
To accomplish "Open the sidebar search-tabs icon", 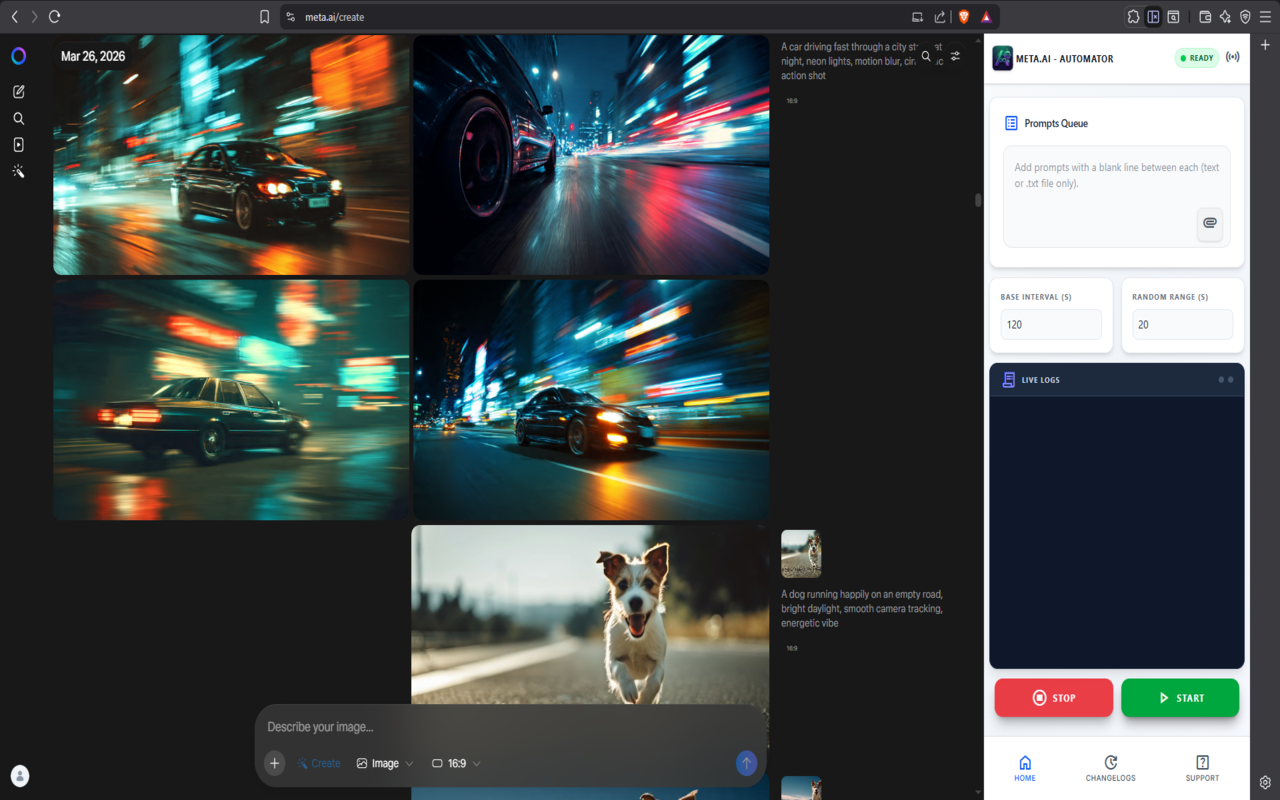I will (x=1173, y=17).
